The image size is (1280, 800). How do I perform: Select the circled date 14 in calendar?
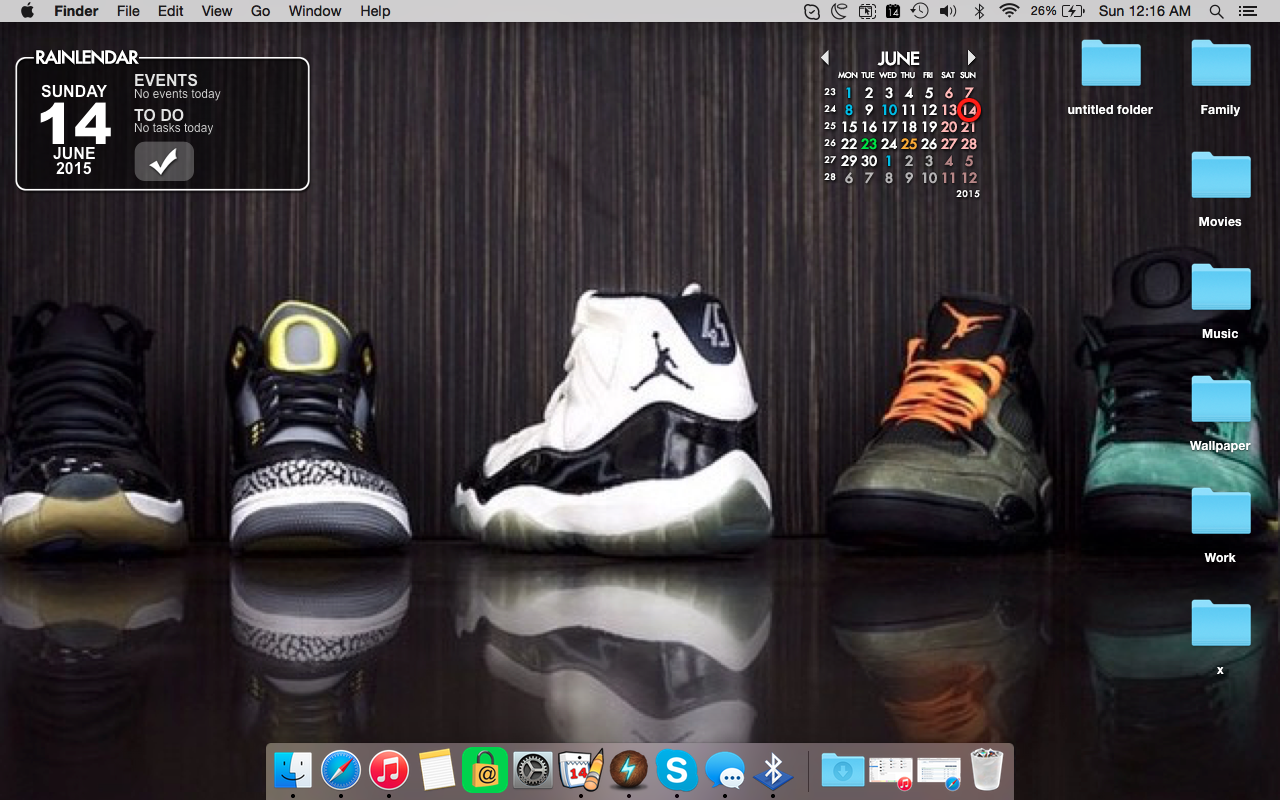pos(969,110)
